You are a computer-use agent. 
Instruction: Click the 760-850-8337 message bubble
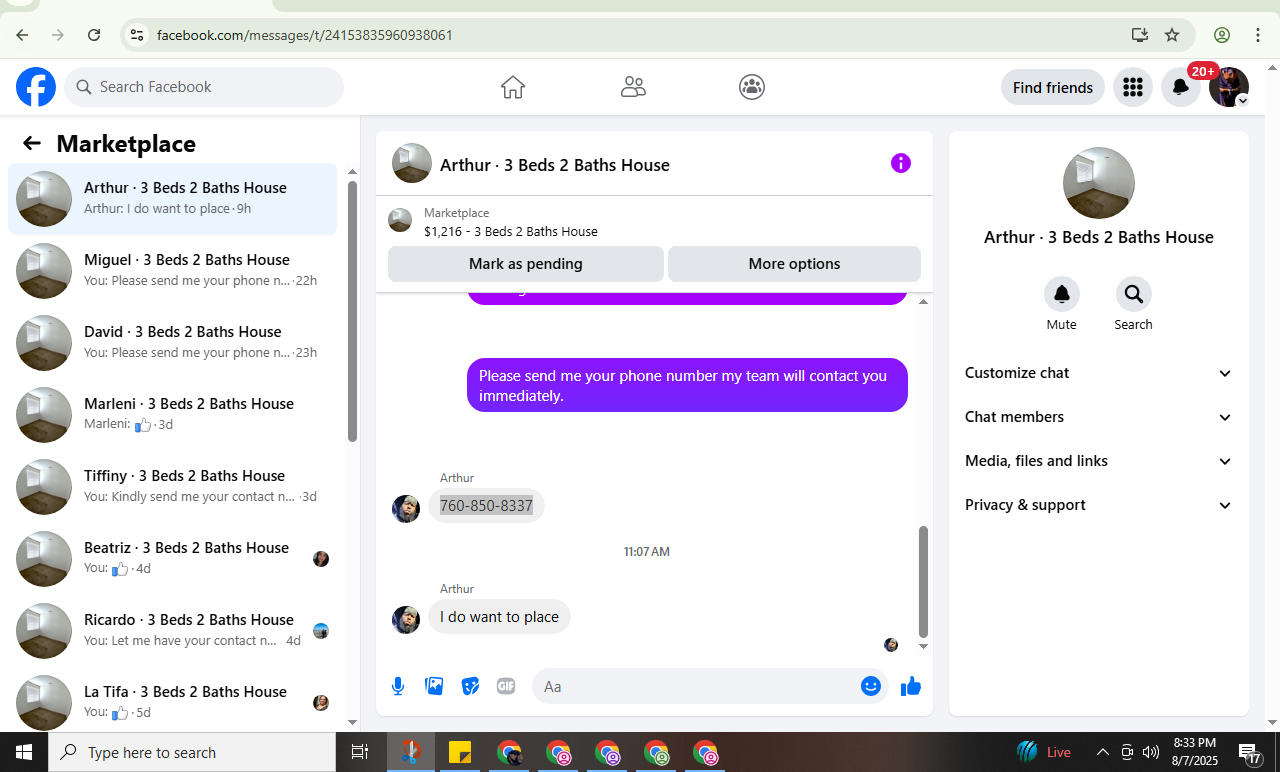(x=486, y=505)
